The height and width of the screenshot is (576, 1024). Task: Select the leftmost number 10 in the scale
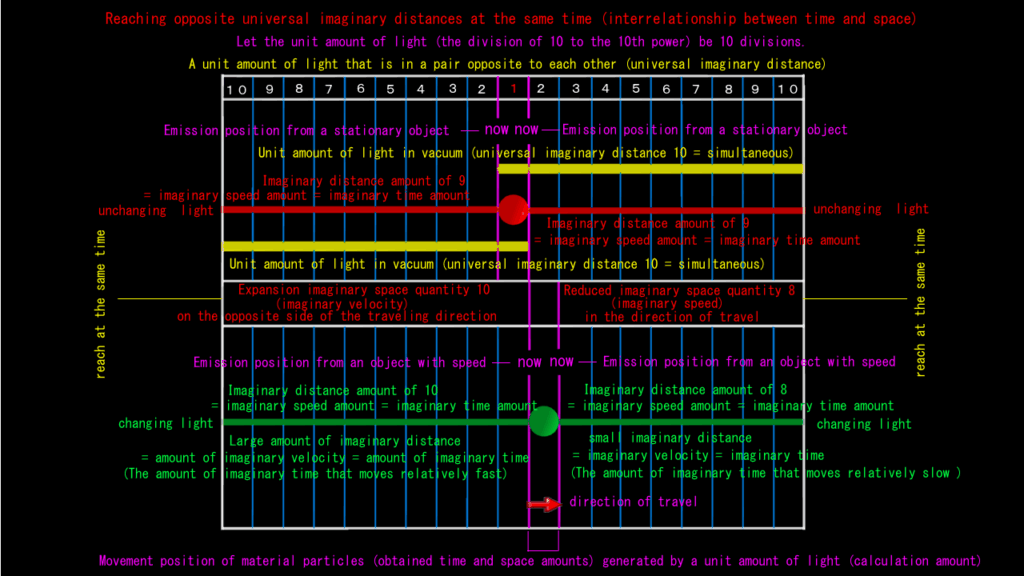click(x=237, y=89)
